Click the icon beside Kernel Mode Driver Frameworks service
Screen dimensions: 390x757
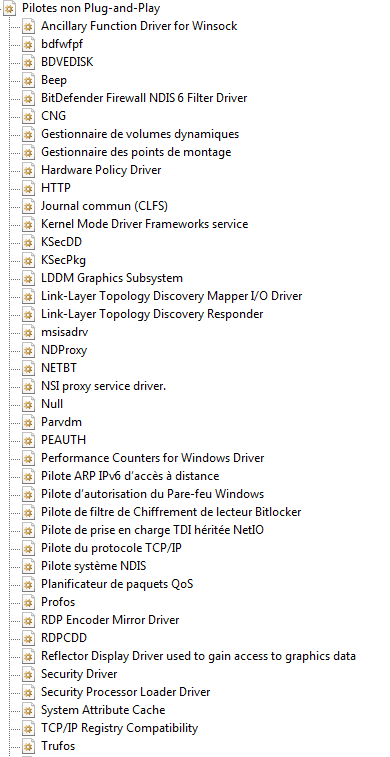[x=28, y=224]
